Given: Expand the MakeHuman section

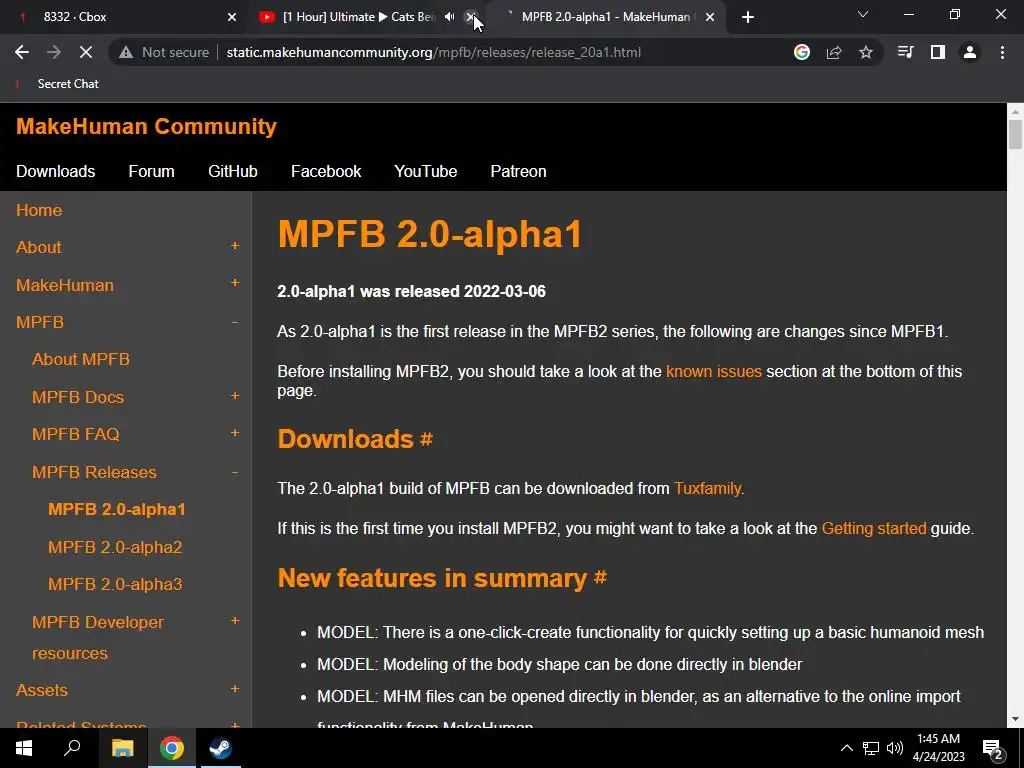Looking at the screenshot, I should (x=234, y=283).
